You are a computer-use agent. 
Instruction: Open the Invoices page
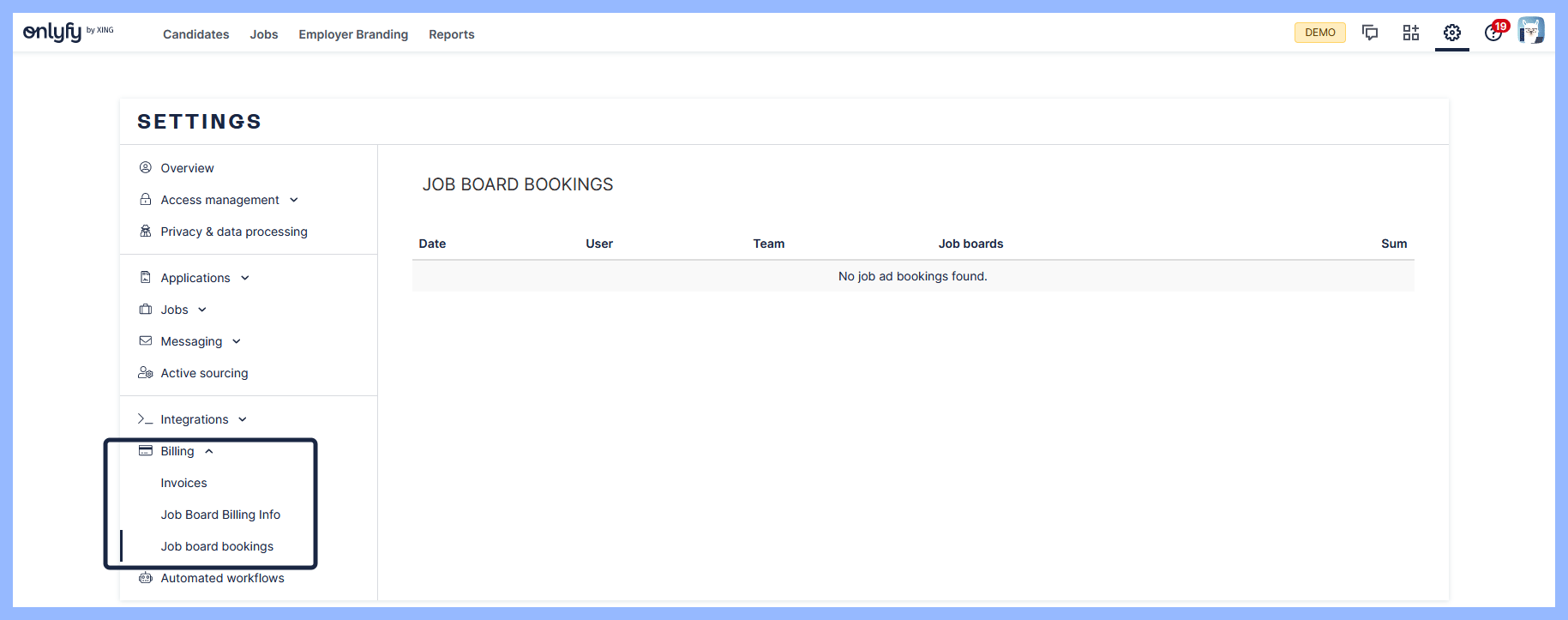point(183,483)
